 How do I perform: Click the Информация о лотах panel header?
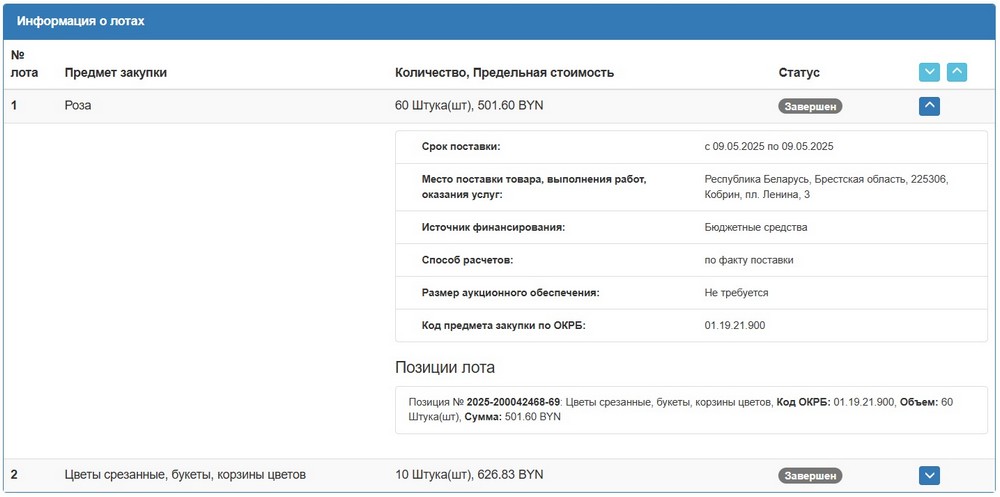click(x=87, y=21)
